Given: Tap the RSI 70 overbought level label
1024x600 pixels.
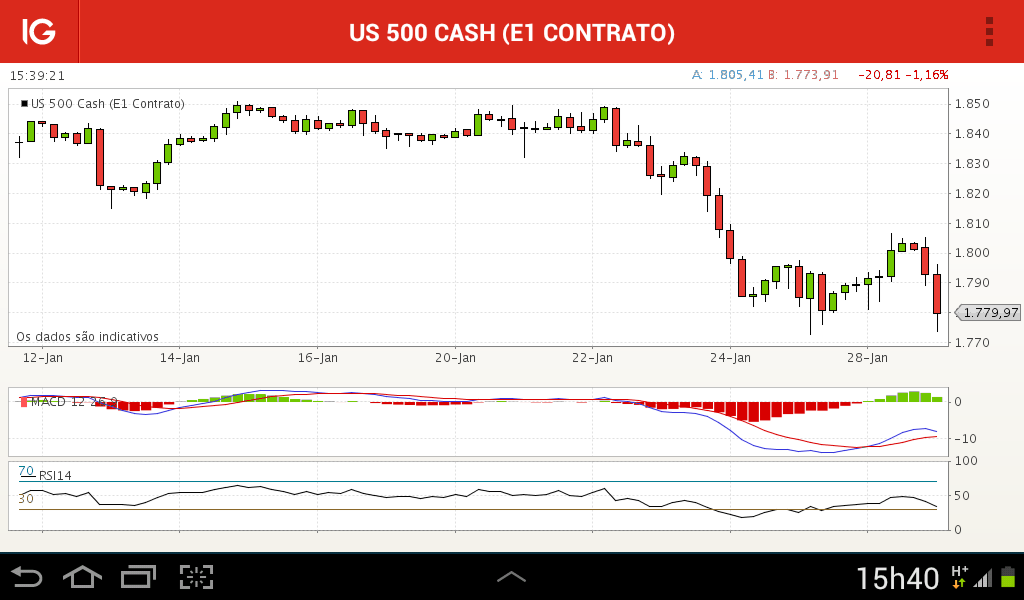Looking at the screenshot, I should (x=26, y=471).
